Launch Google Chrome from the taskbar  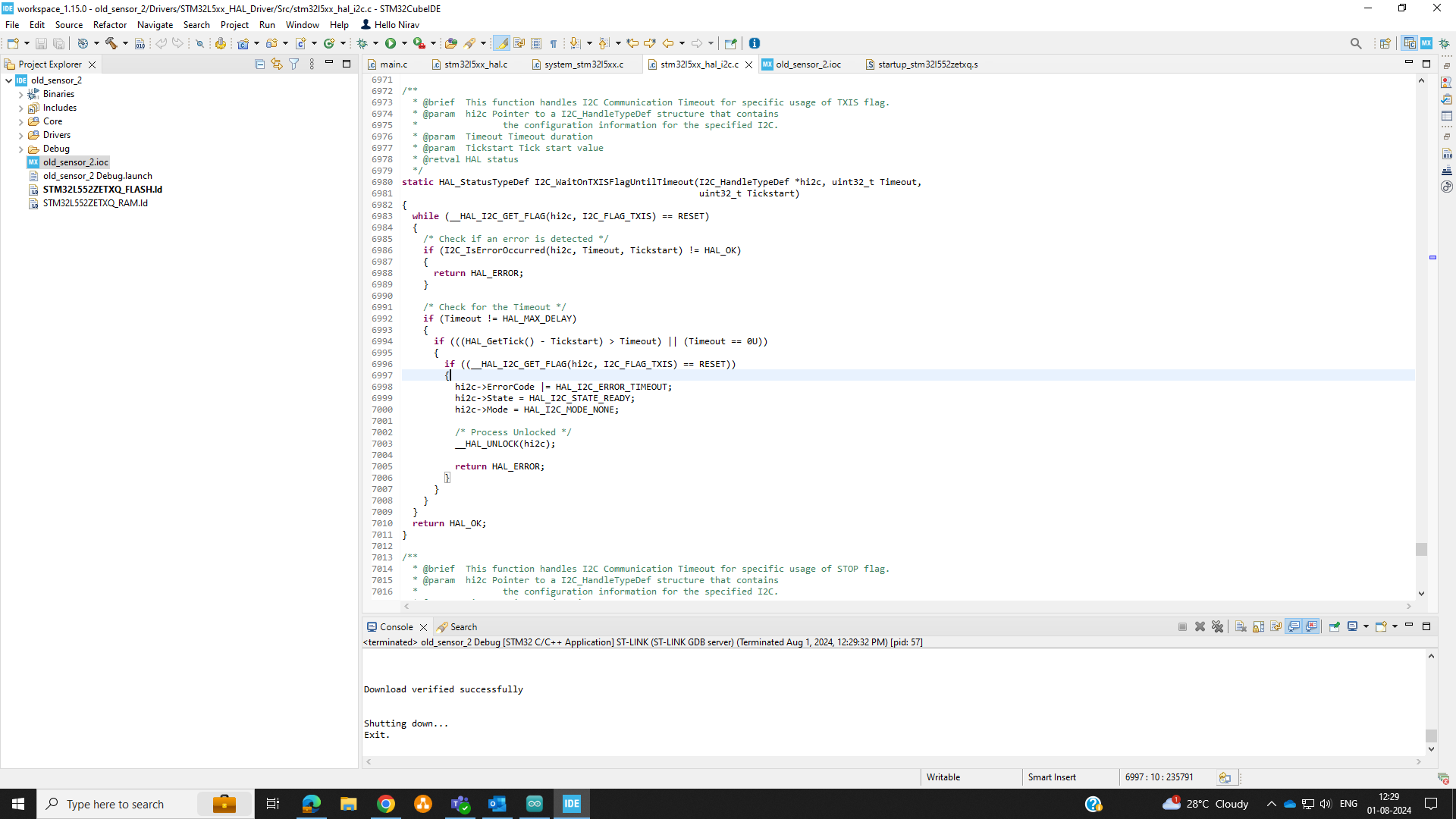(386, 804)
